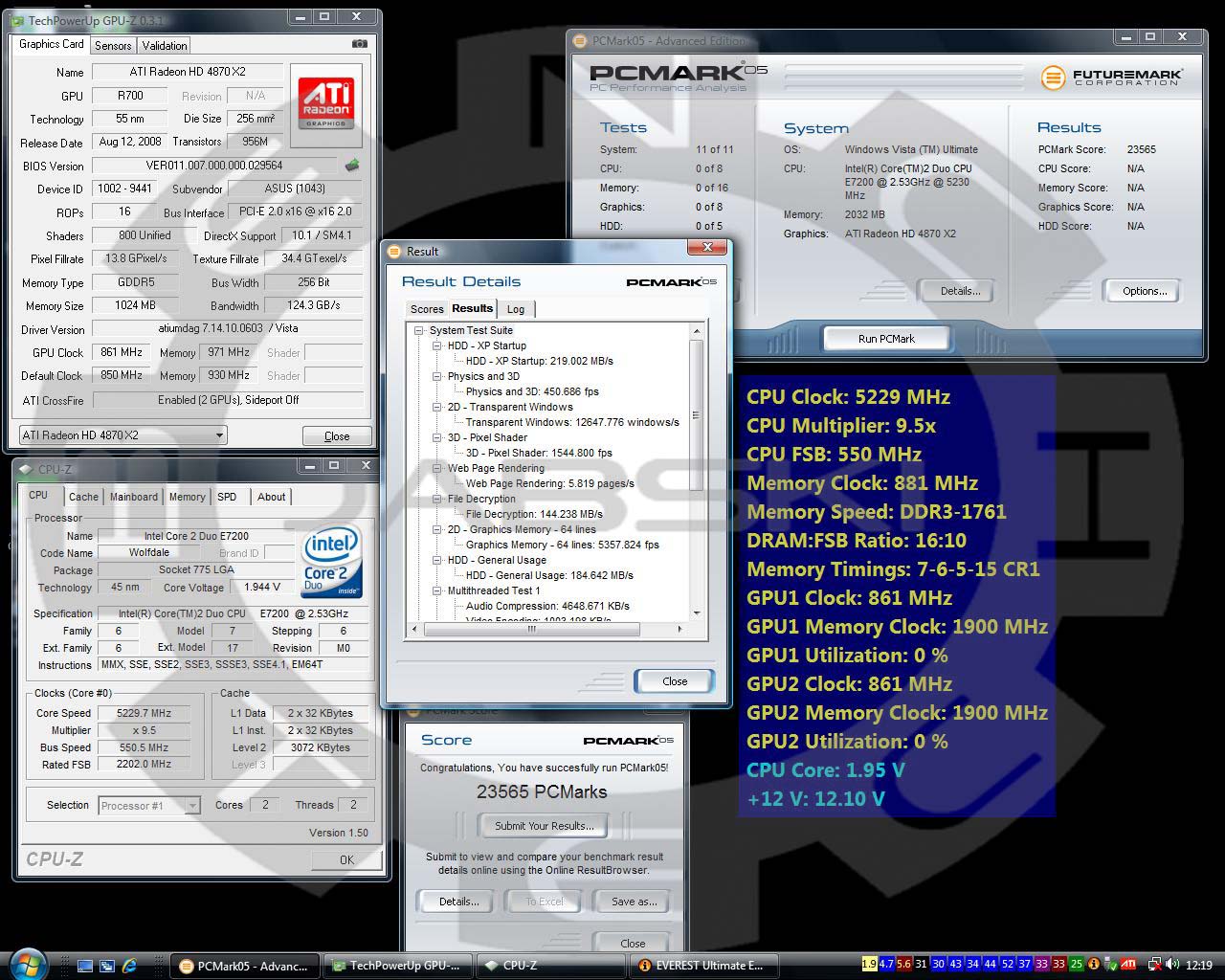The image size is (1225, 980).
Task: Click the blue 43 tray temperature icon
Action: [x=955, y=965]
